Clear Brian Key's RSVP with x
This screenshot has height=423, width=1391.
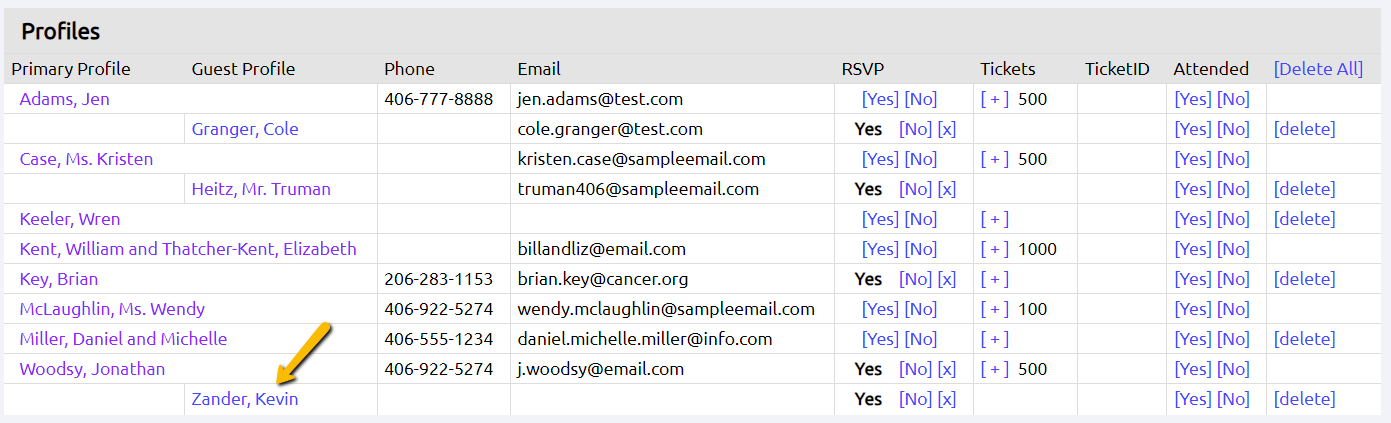click(x=947, y=279)
